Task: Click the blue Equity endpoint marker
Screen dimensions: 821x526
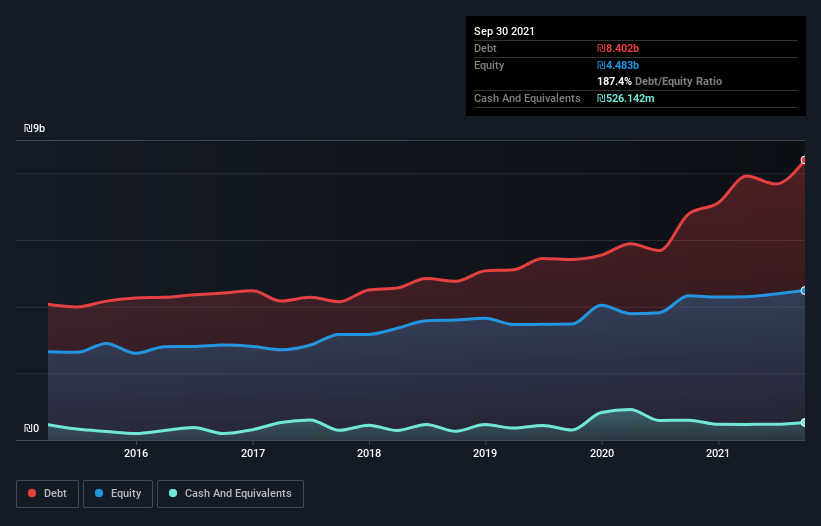Action: click(804, 290)
